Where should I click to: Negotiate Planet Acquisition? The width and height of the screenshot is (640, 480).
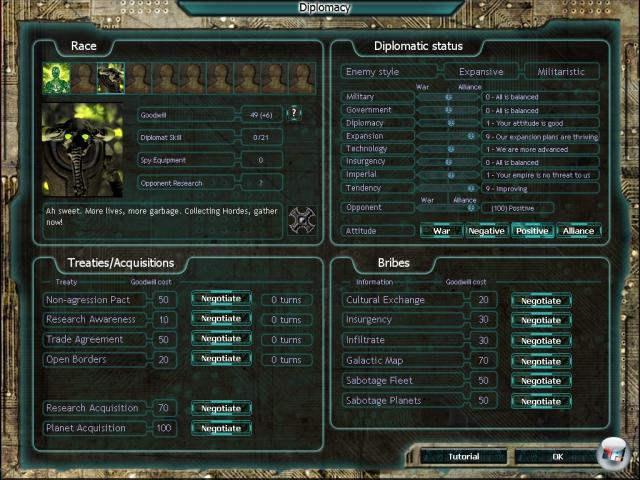tap(221, 428)
